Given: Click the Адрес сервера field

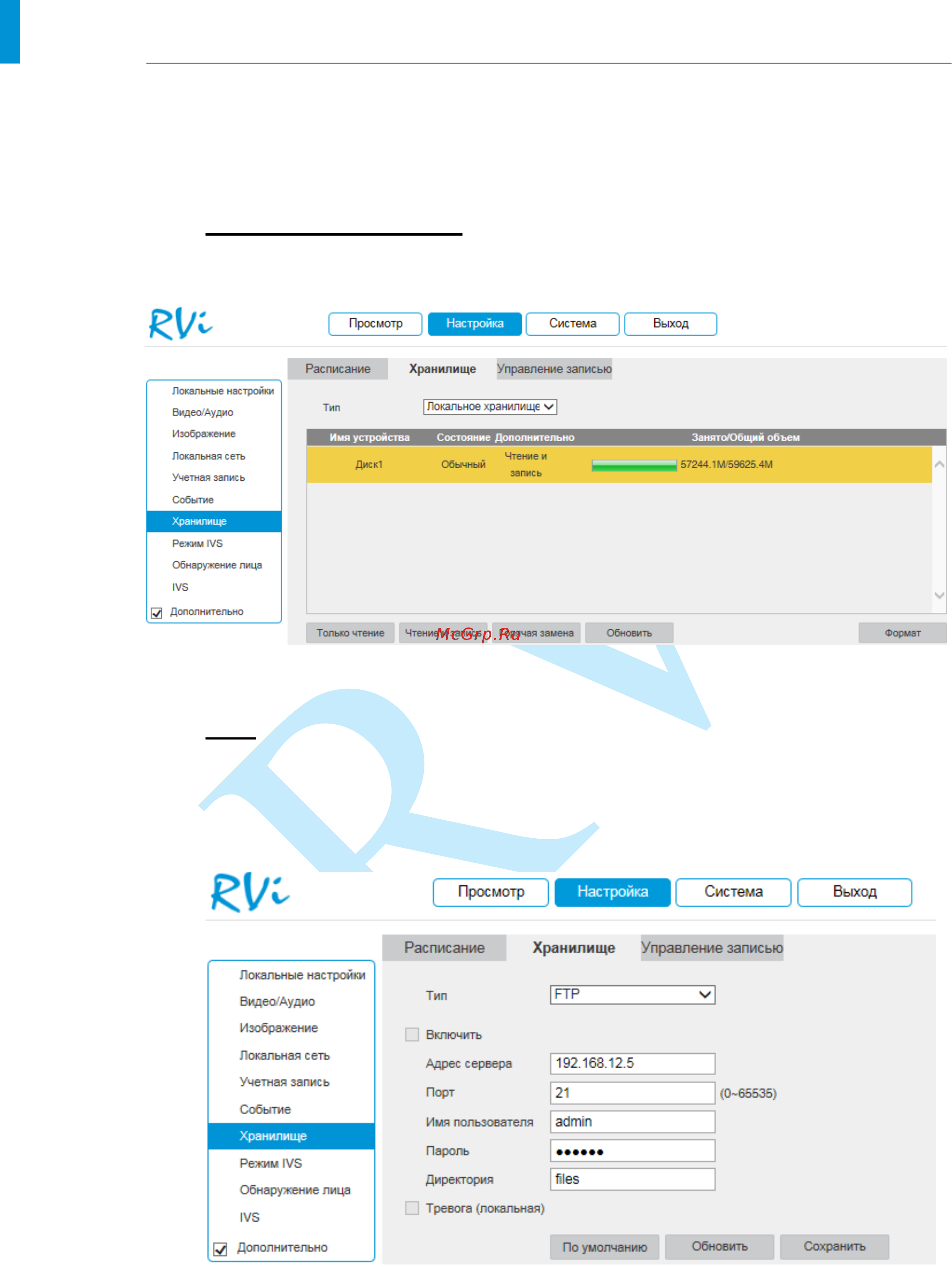Looking at the screenshot, I should (x=632, y=1064).
